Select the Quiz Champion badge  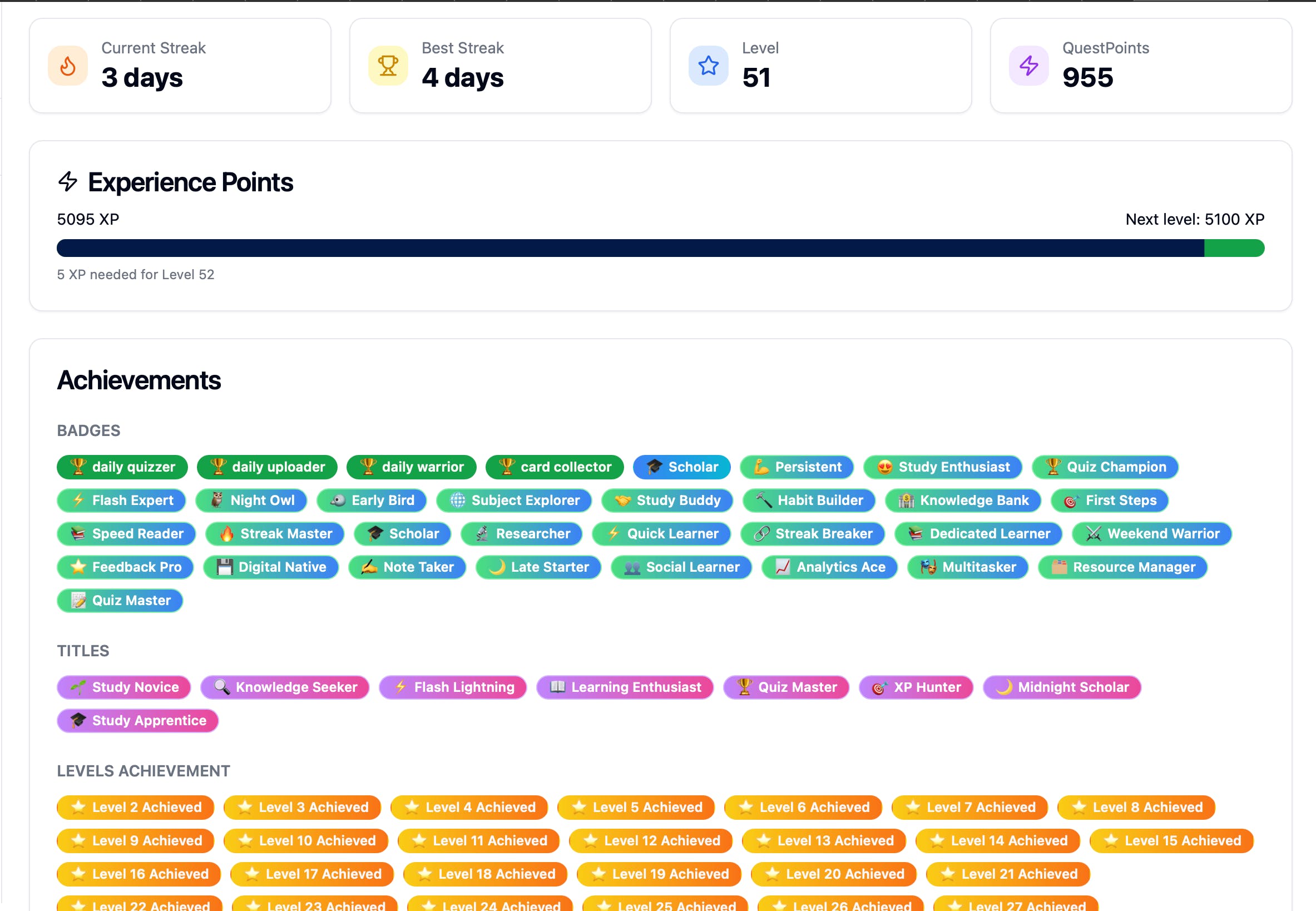point(1104,467)
